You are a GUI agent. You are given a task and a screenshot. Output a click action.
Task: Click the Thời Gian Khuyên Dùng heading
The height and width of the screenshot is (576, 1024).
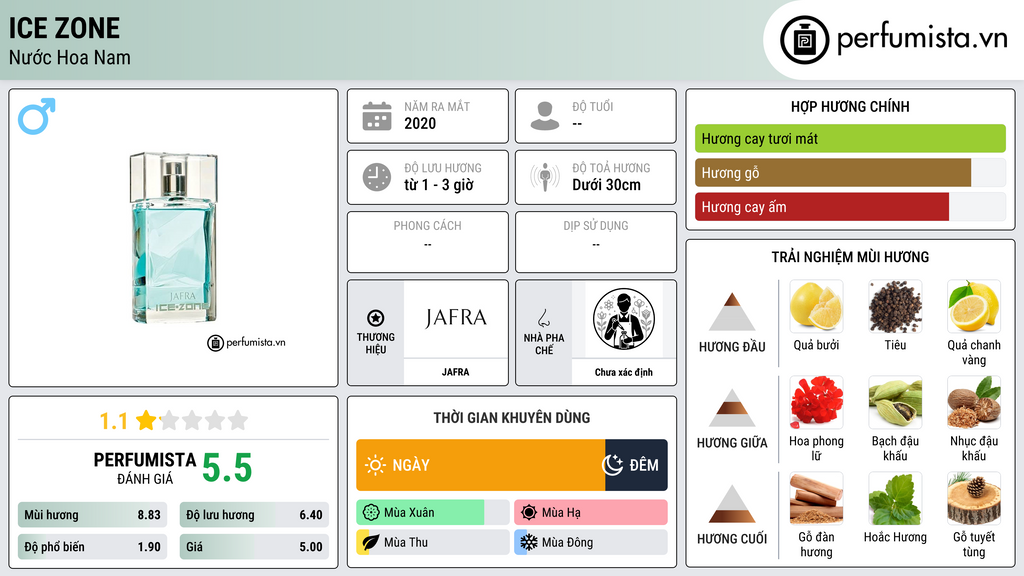[512, 418]
